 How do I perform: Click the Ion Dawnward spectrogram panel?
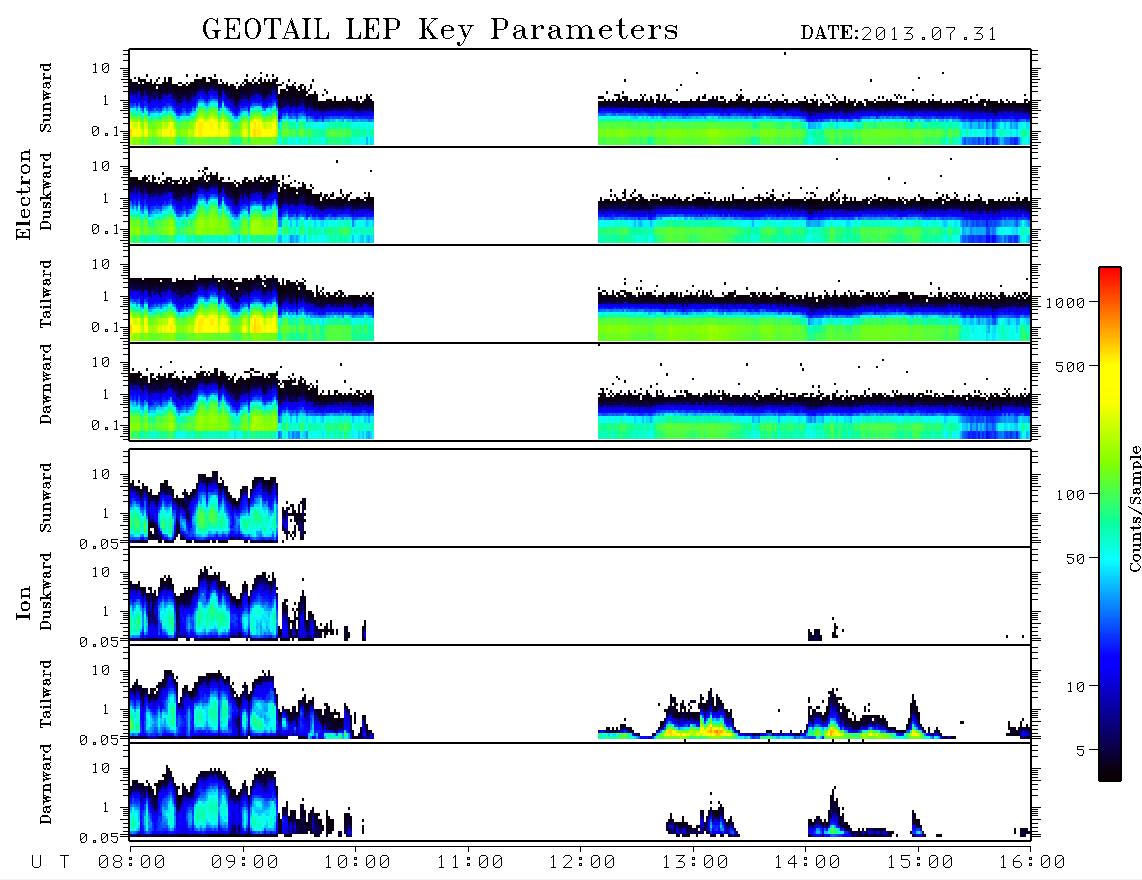(580, 791)
